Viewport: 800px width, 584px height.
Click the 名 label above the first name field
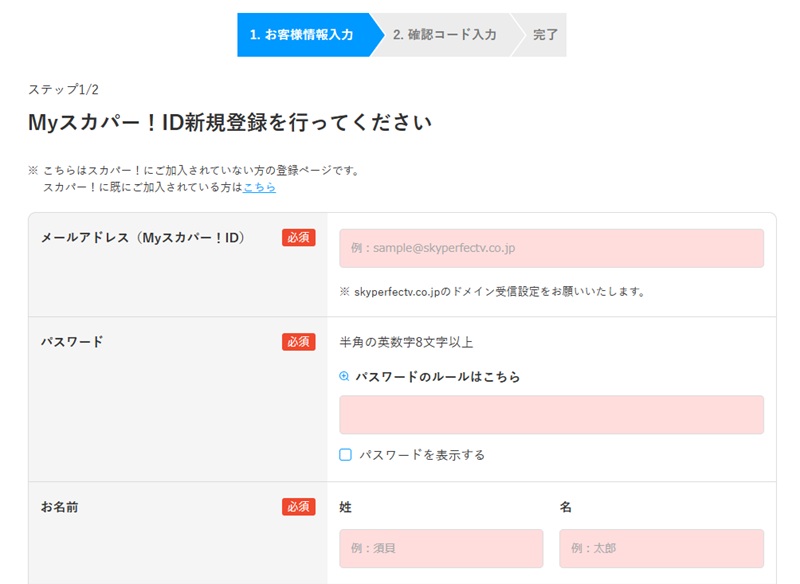[566, 507]
